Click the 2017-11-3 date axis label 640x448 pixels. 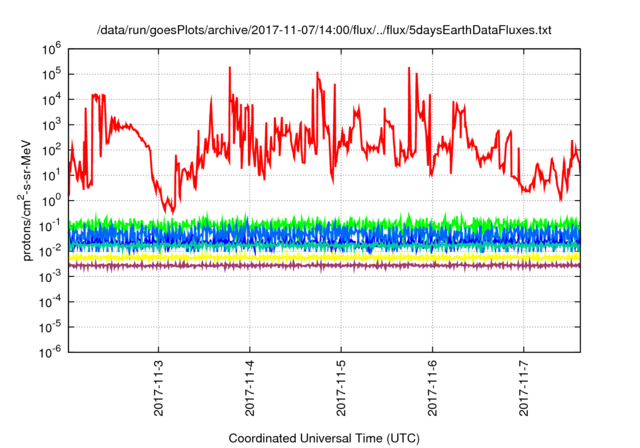point(158,388)
